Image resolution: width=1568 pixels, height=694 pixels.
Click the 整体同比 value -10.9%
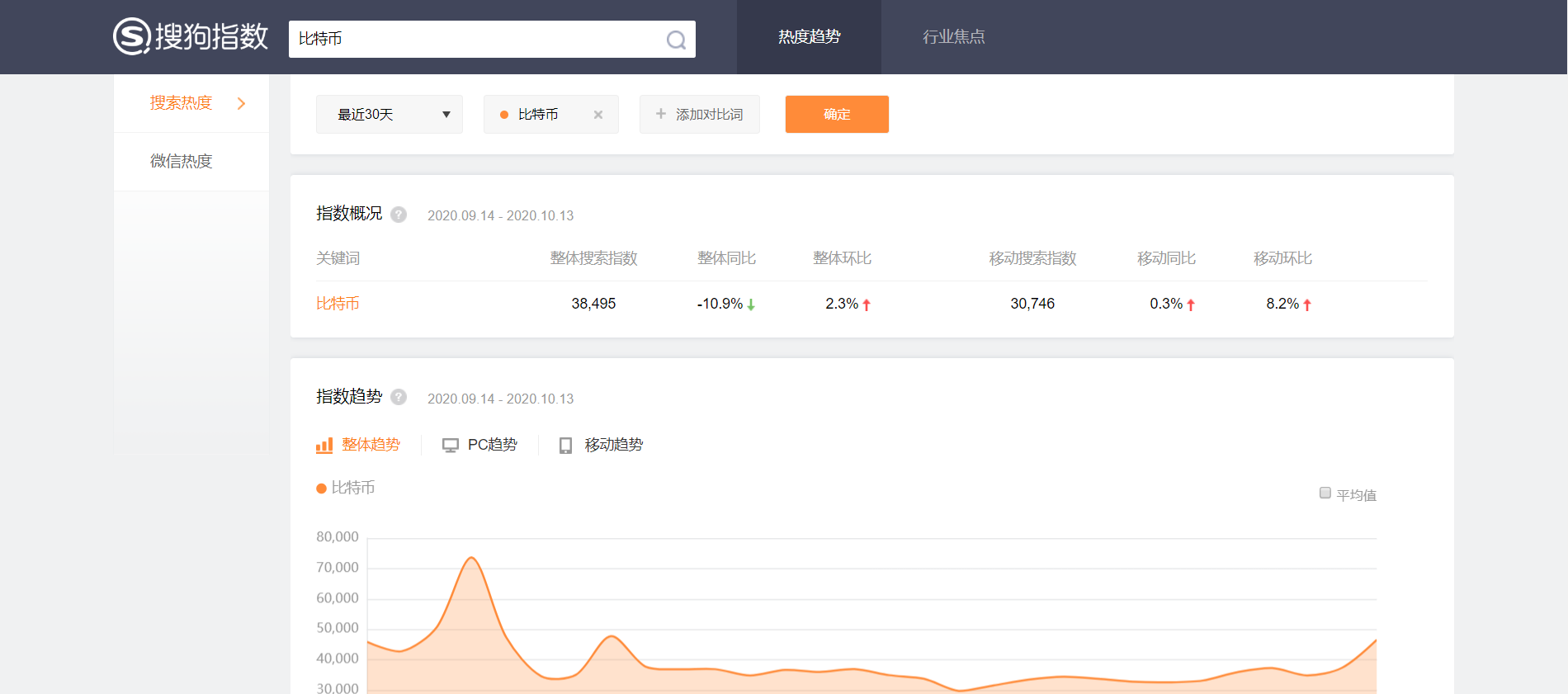coord(720,304)
